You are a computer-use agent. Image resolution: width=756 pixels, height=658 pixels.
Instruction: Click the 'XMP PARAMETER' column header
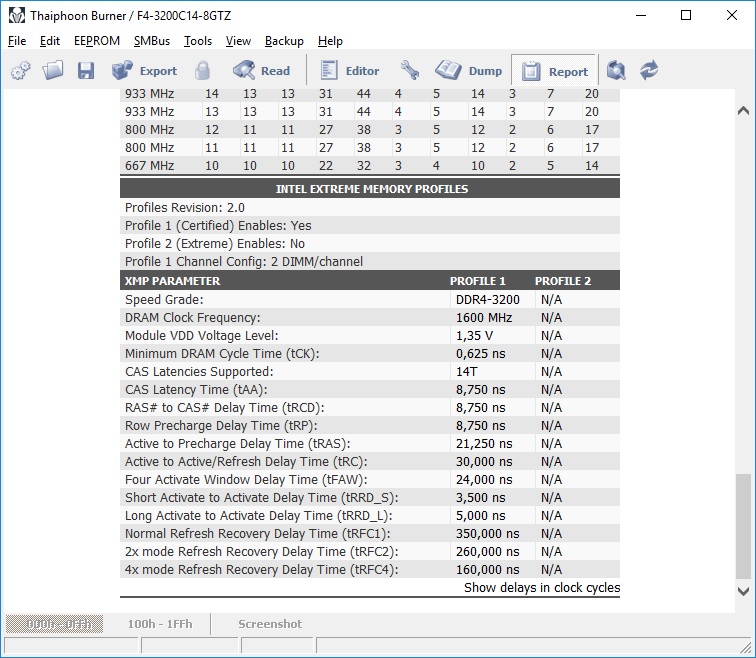point(172,281)
